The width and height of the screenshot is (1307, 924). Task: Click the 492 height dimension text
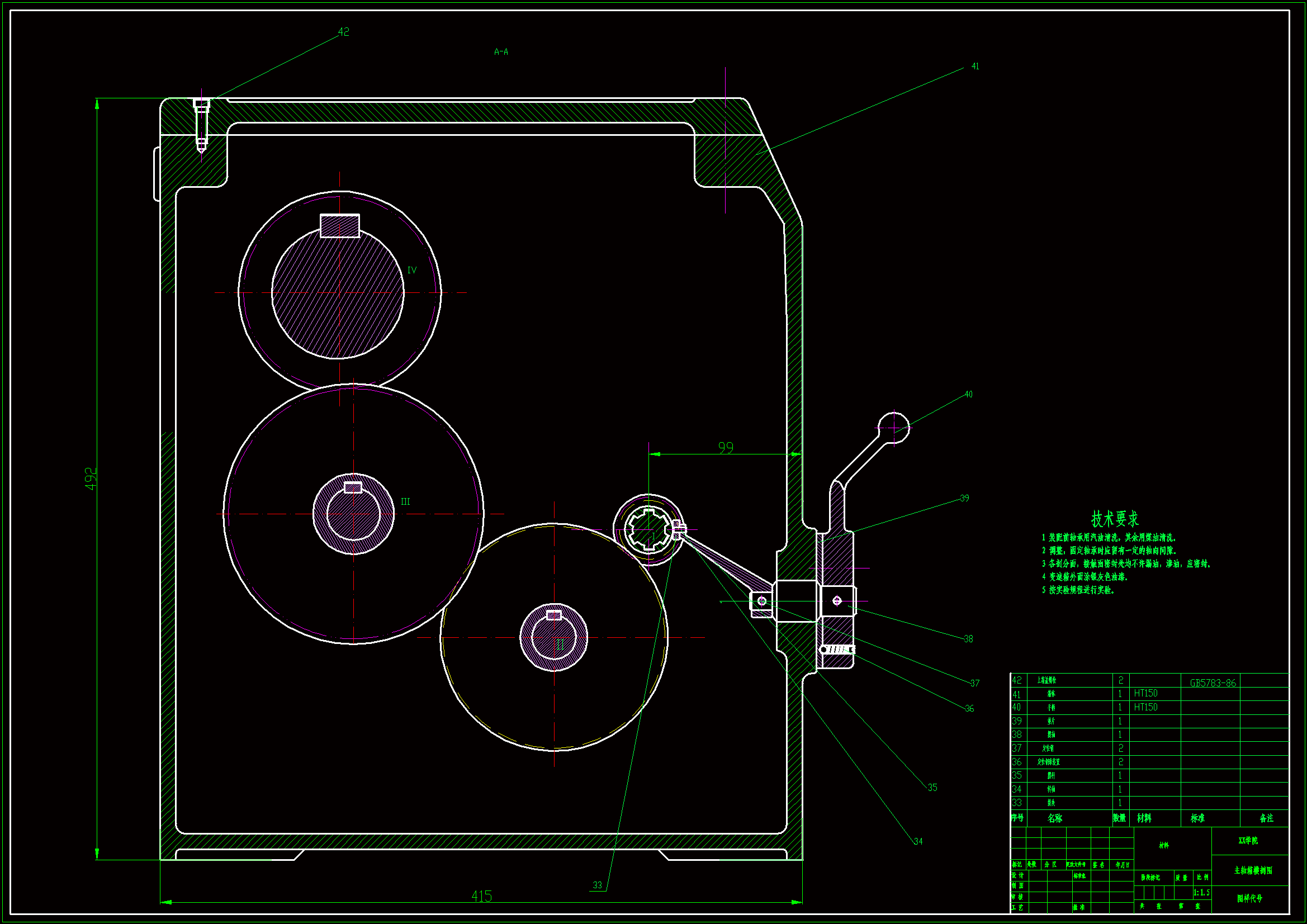(91, 479)
